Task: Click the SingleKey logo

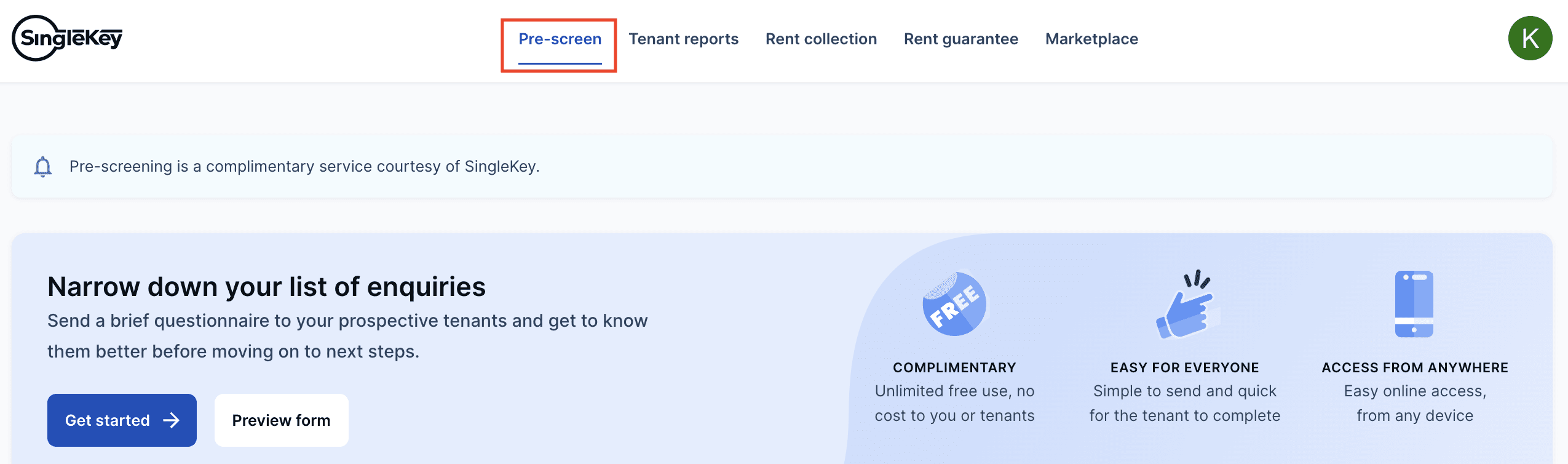Action: 67,38
